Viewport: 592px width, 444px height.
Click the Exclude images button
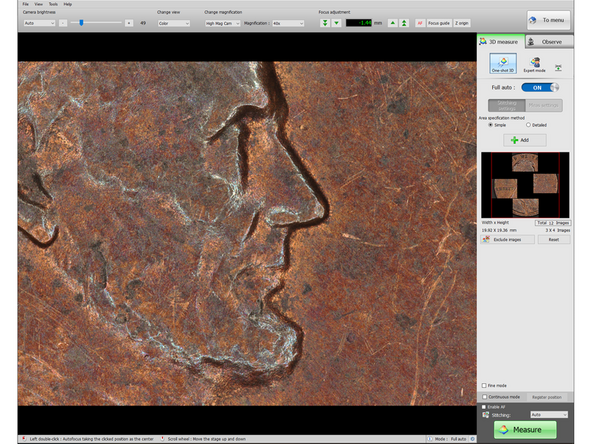click(507, 239)
